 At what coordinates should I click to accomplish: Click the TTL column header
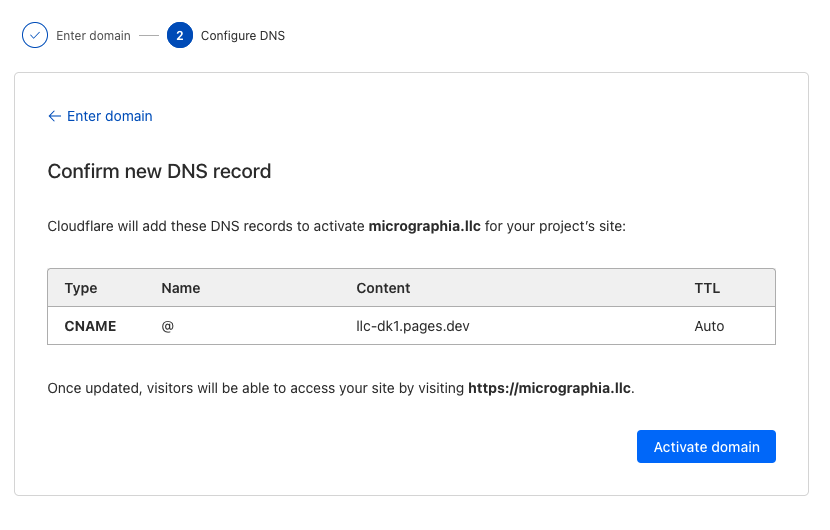[707, 288]
